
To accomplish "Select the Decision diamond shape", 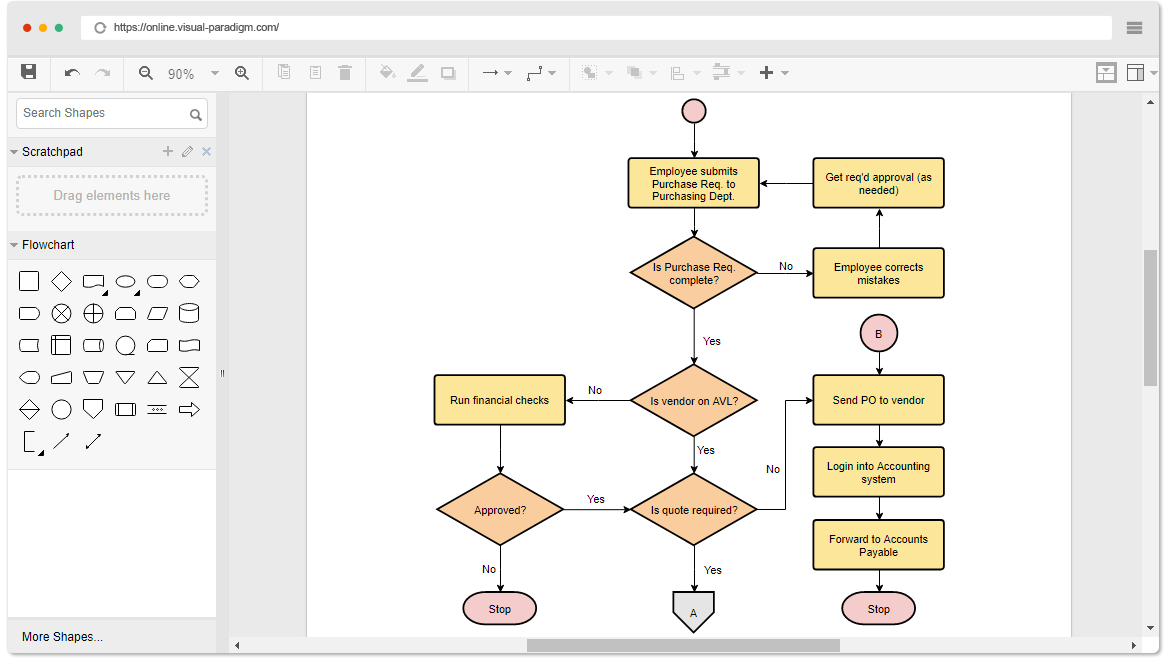I will (x=62, y=281).
